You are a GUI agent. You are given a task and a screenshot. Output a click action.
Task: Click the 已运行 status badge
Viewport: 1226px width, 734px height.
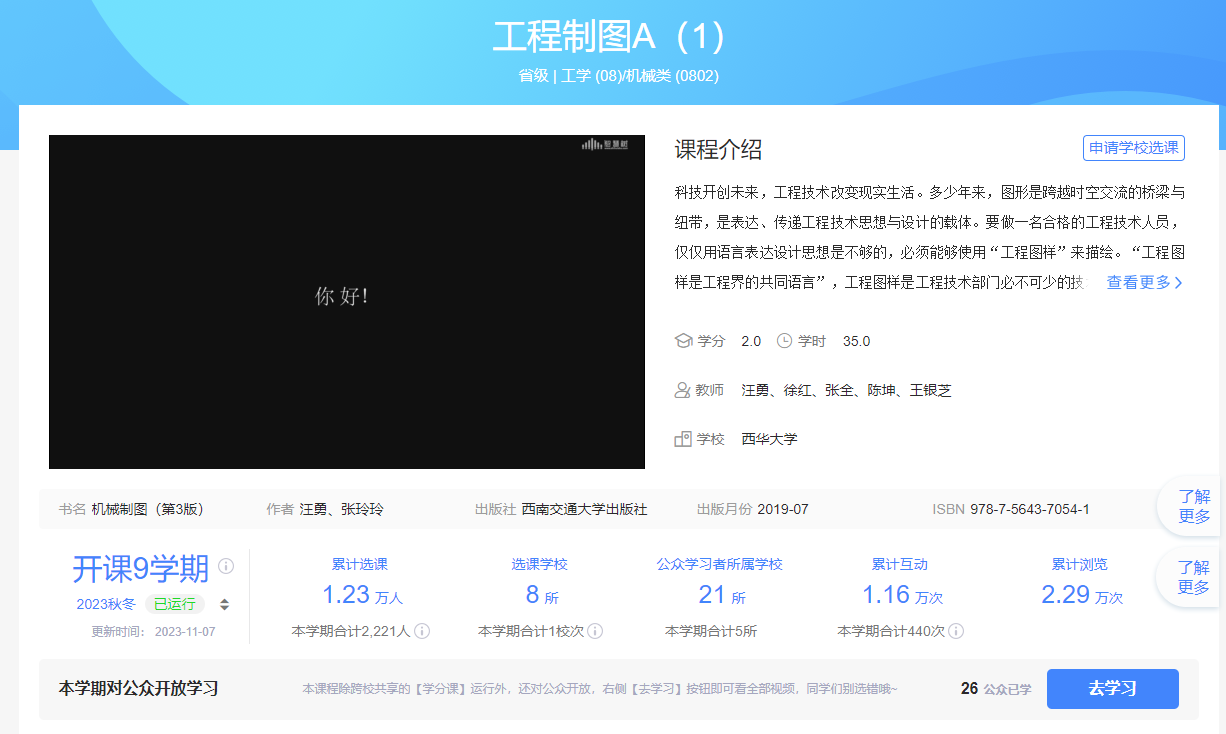[x=174, y=604]
